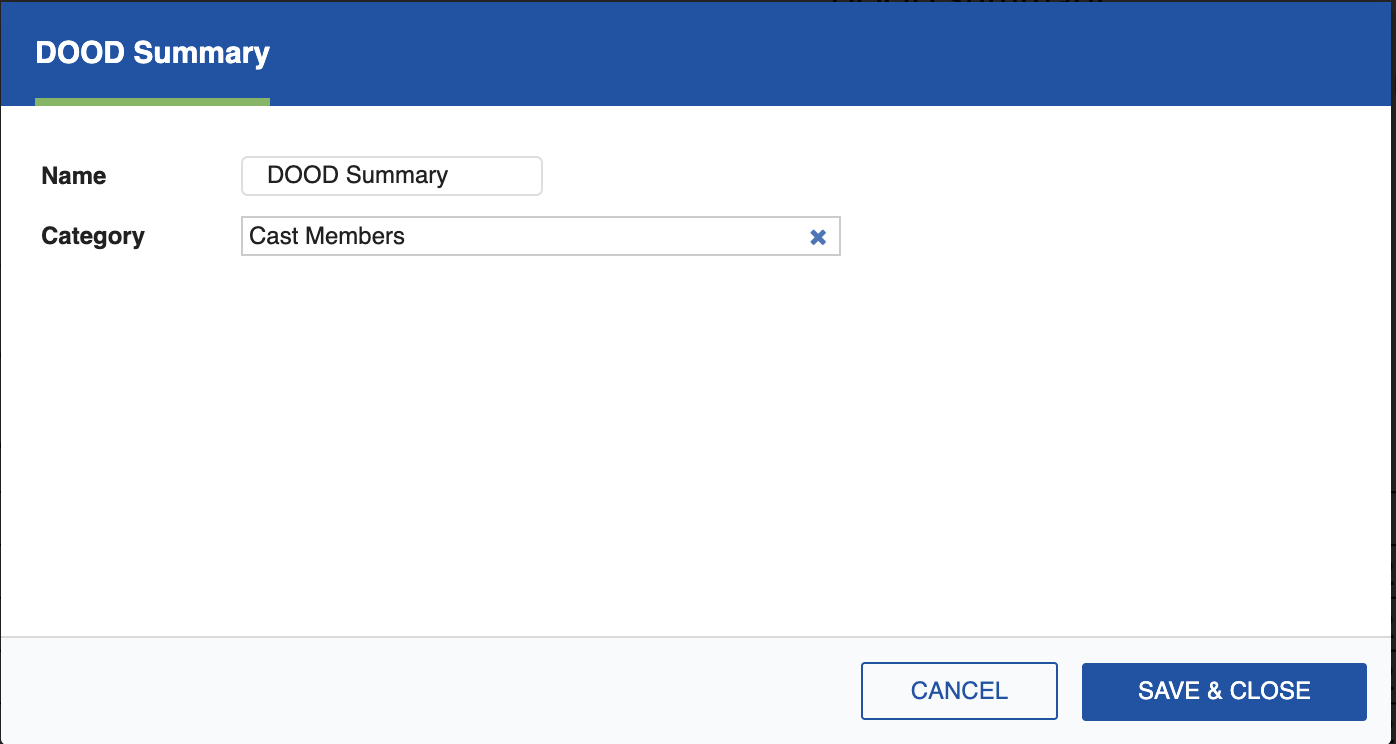The width and height of the screenshot is (1396, 744).
Task: Click CANCEL
Action: [x=958, y=690]
